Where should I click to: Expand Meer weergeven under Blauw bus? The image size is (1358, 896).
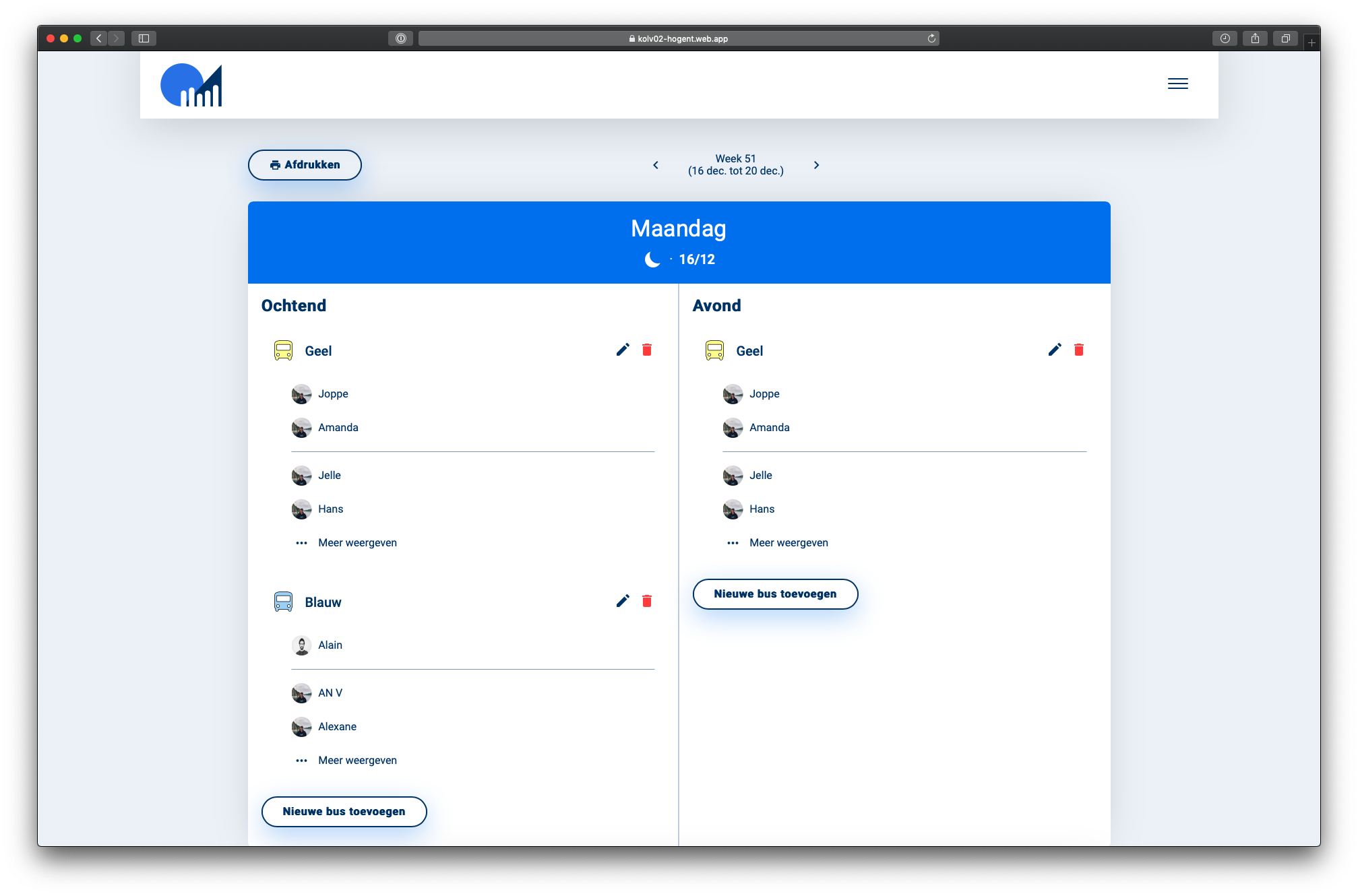(x=357, y=761)
